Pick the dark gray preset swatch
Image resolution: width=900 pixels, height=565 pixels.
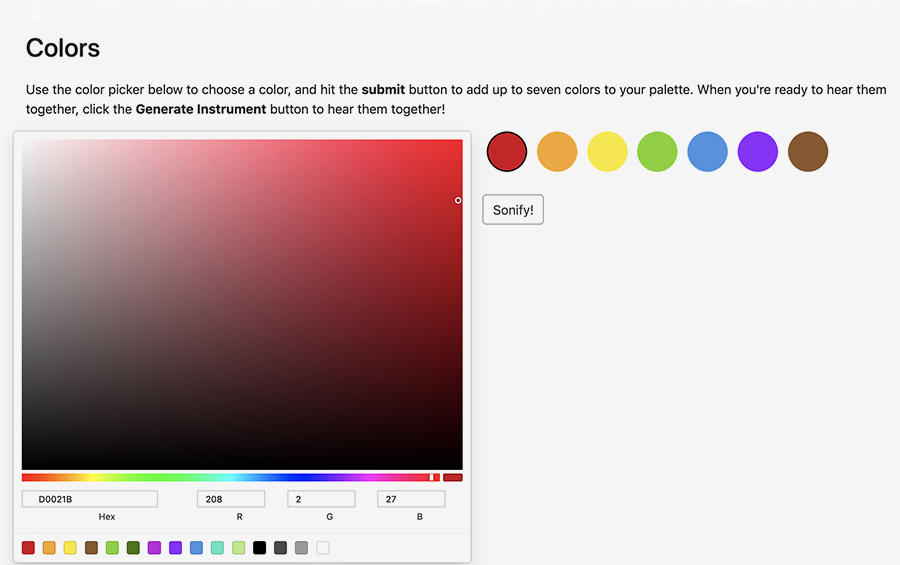coord(281,548)
